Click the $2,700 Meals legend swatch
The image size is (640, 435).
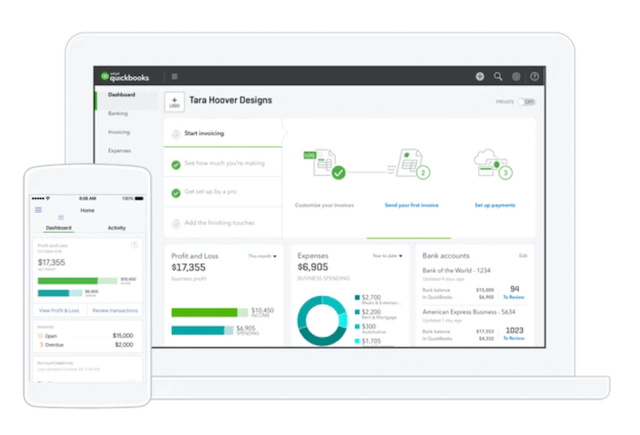click(357, 297)
